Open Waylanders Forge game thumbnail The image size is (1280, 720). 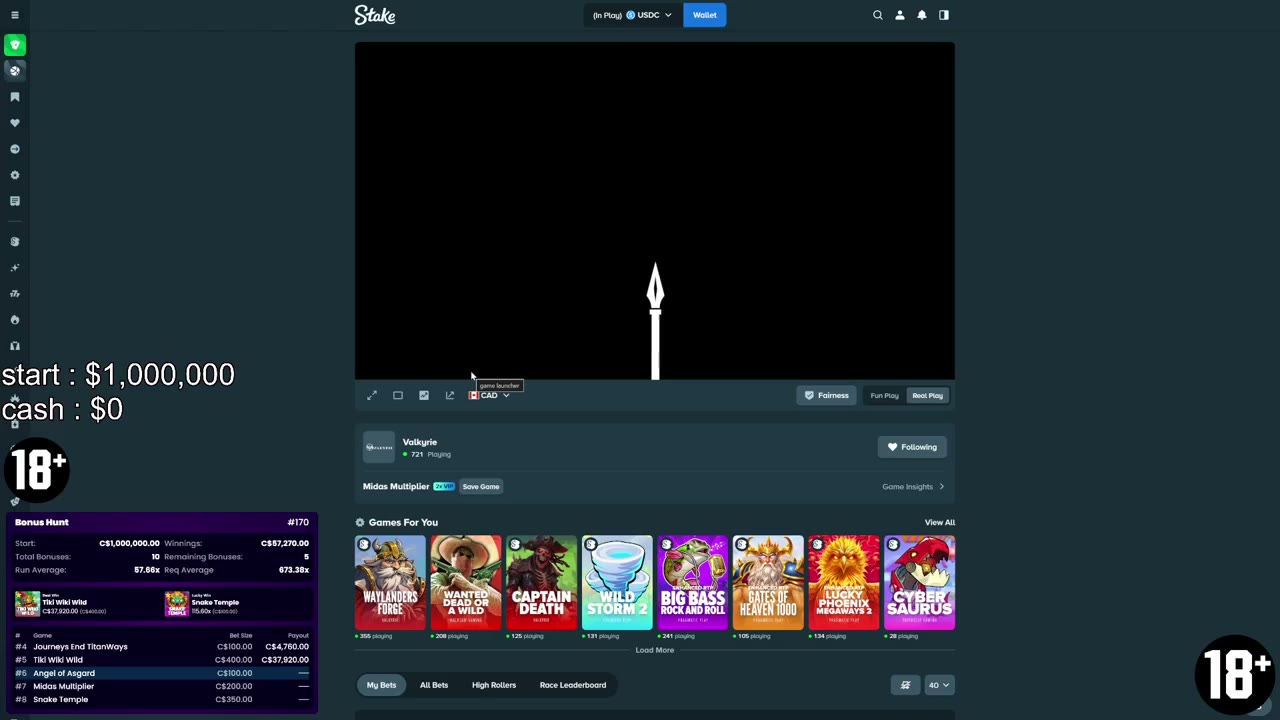[x=390, y=583]
